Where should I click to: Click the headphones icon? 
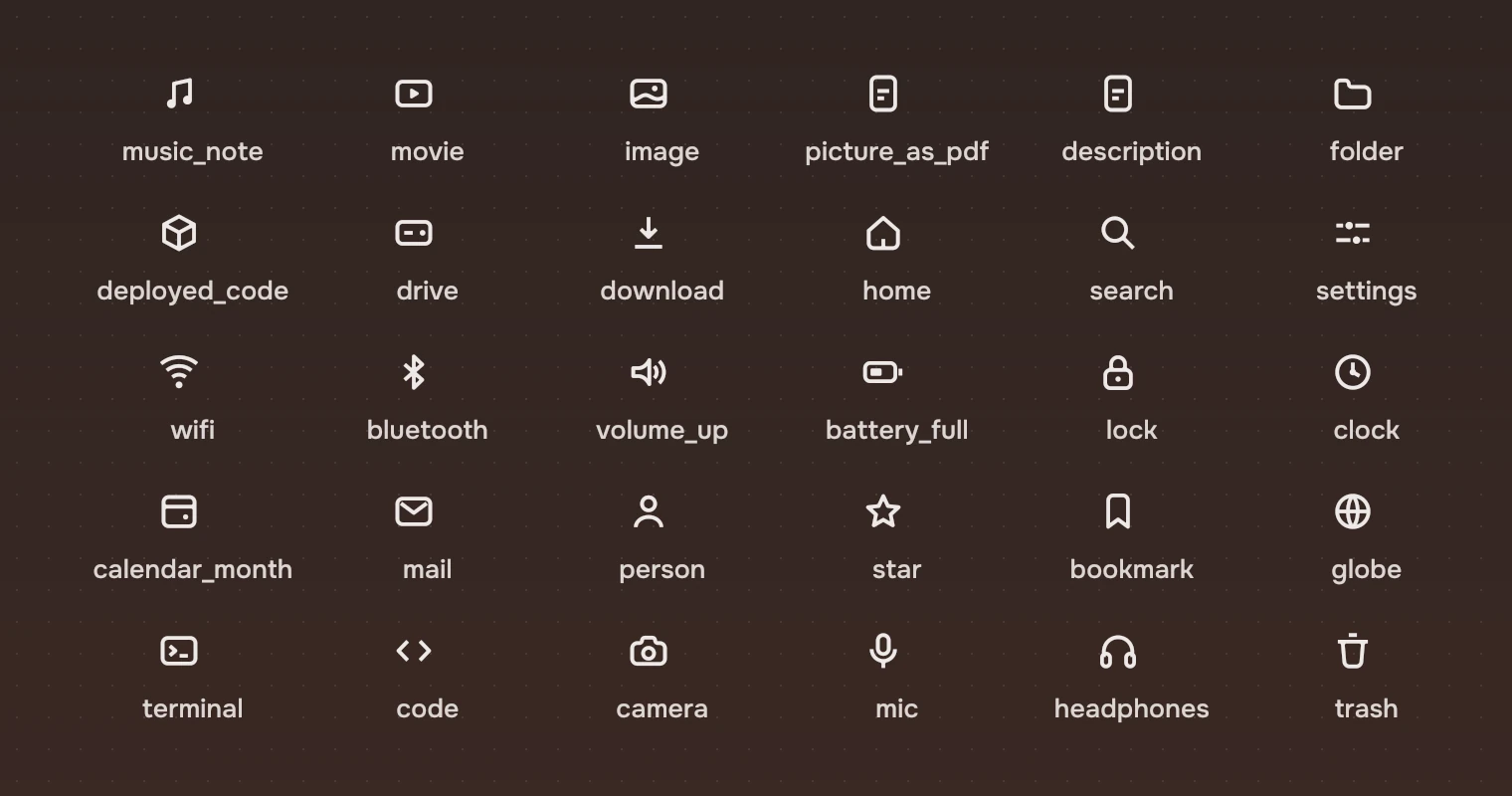coord(1118,651)
